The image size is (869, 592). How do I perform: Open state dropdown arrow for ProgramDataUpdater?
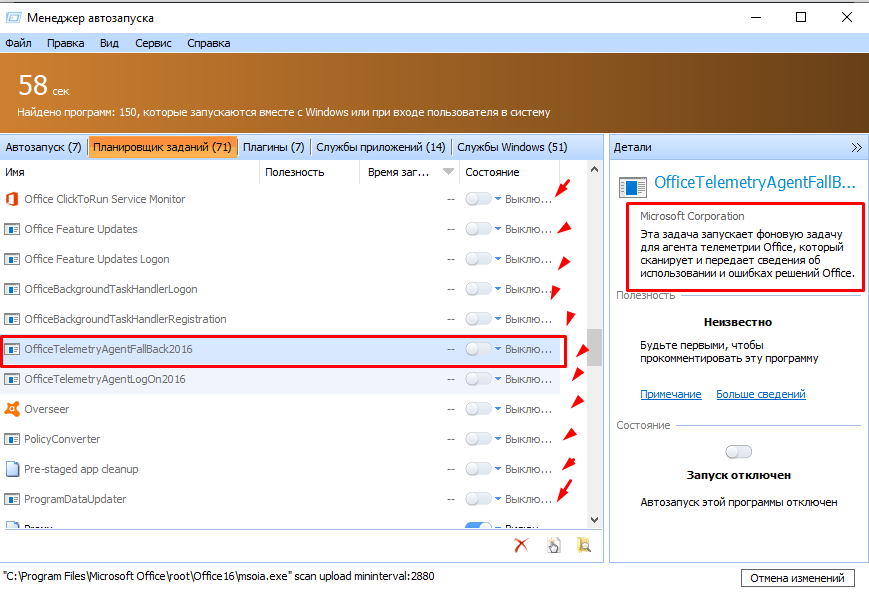point(499,499)
